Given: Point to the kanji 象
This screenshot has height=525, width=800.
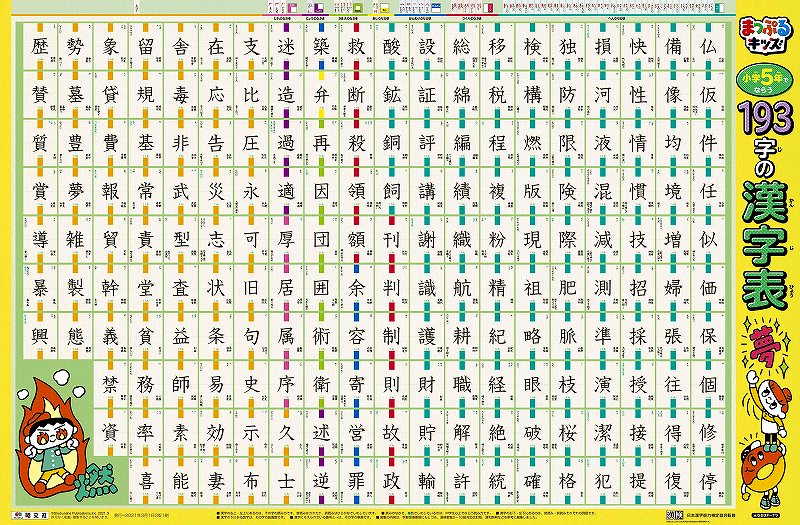Looking at the screenshot, I should [110, 47].
